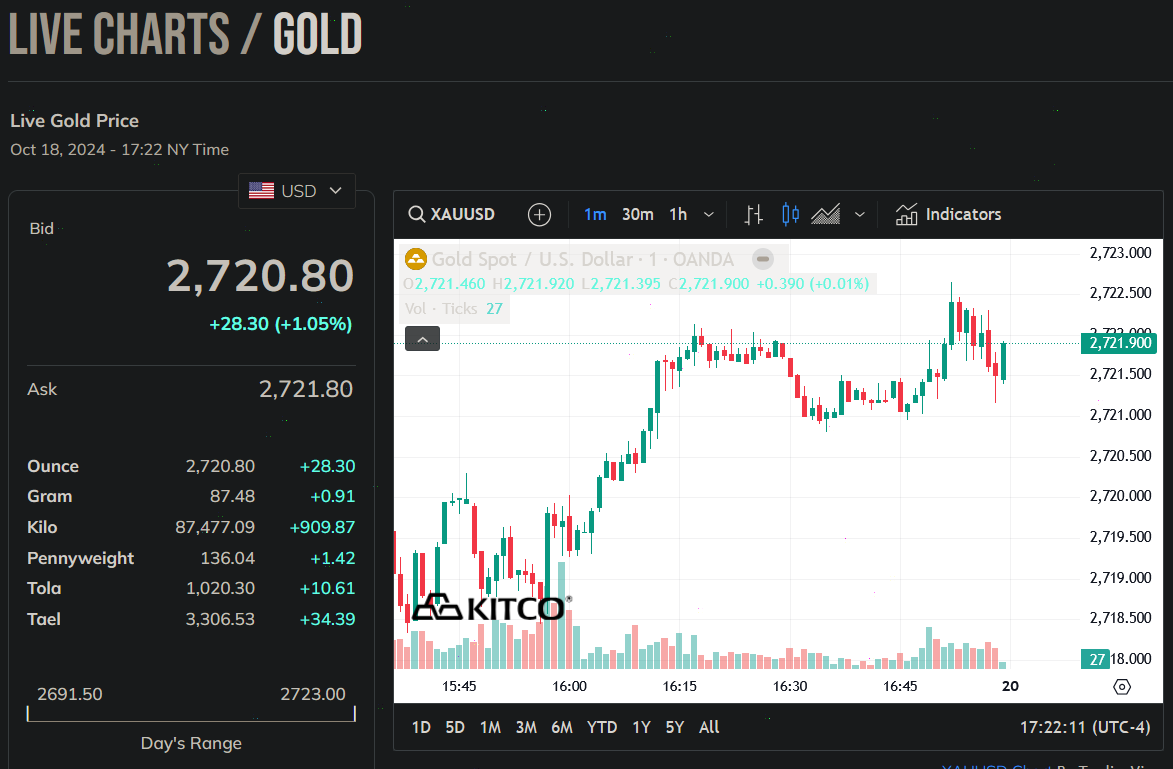Open USD currency dropdown
The width and height of the screenshot is (1173, 769).
[296, 191]
